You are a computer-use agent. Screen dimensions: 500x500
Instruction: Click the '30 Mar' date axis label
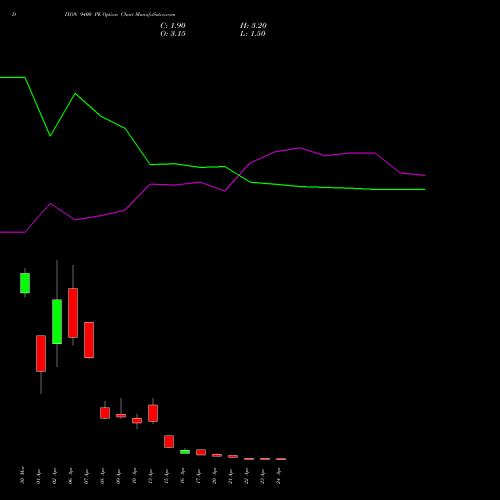(22, 475)
